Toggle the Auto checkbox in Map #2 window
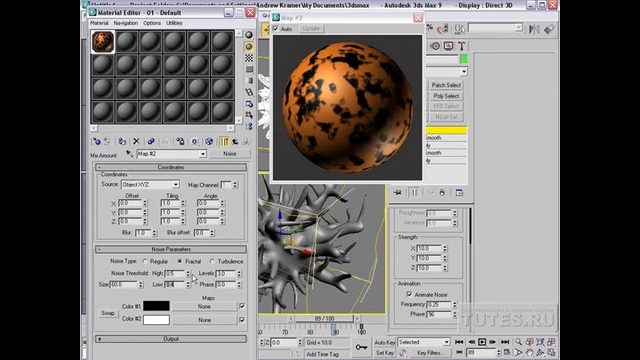Image resolution: width=640 pixels, height=360 pixels. click(x=276, y=29)
